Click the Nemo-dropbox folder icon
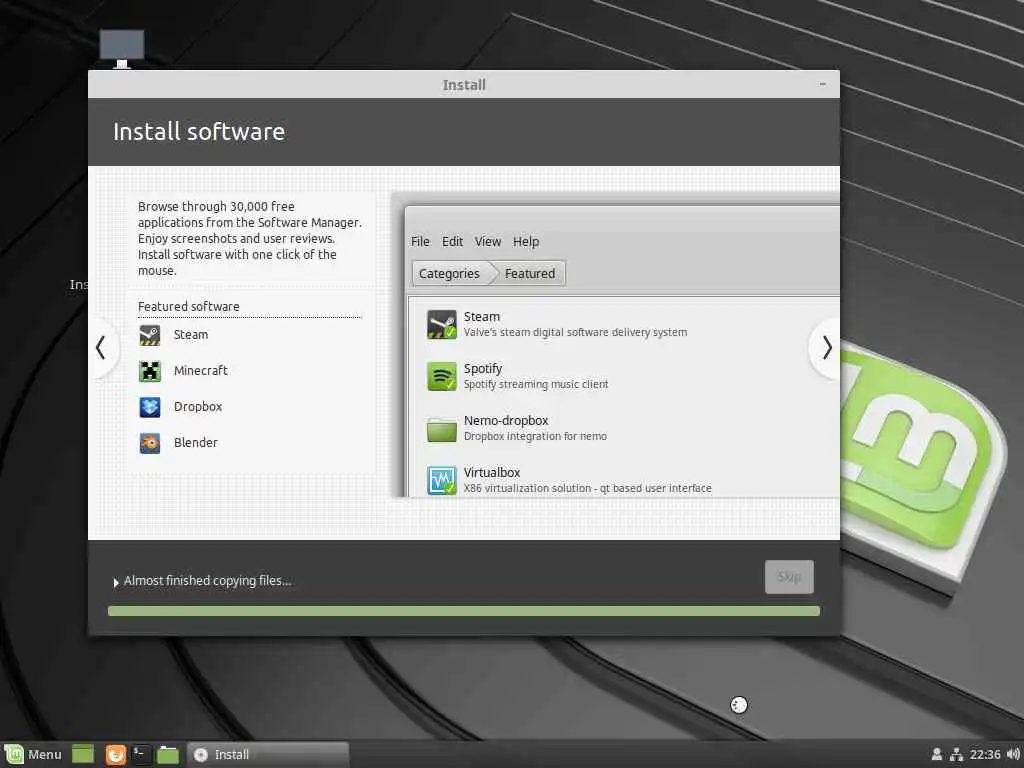1024x768 pixels. 441,428
